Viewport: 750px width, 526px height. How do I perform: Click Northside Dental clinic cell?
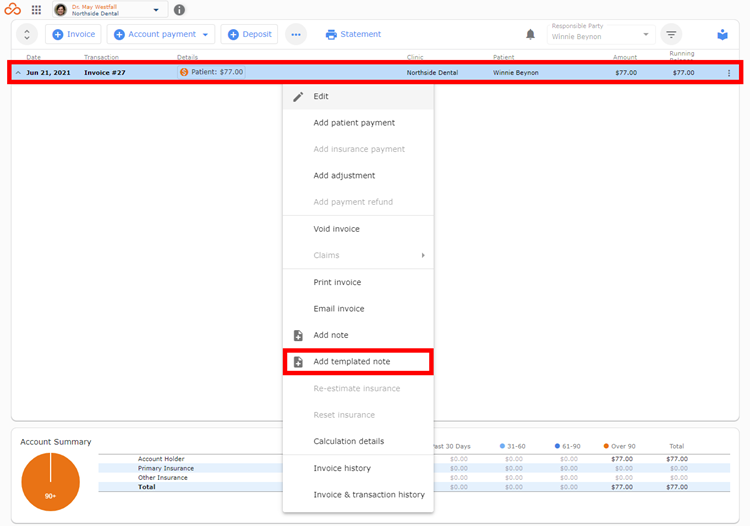coord(432,73)
